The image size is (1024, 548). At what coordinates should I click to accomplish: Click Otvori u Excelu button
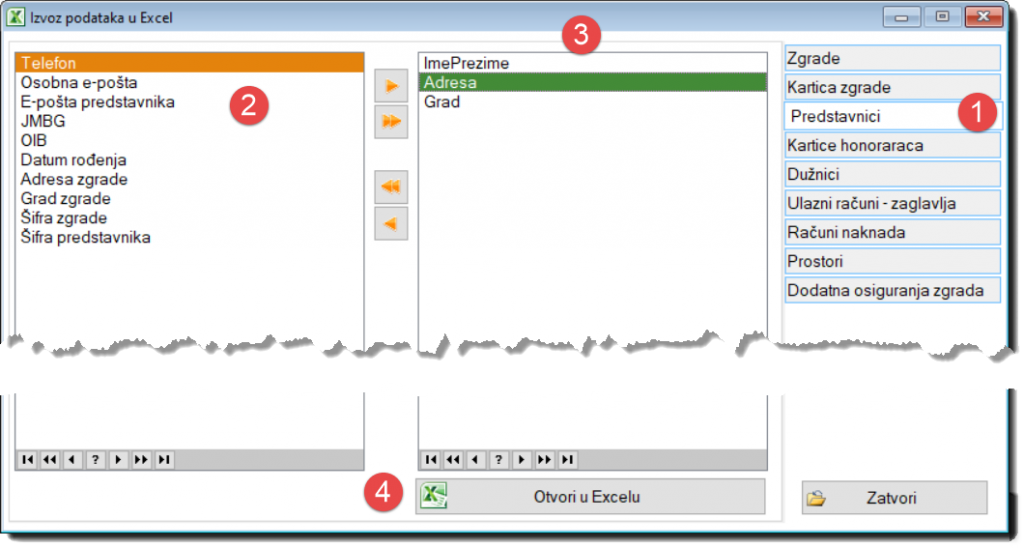pyautogui.click(x=590, y=497)
